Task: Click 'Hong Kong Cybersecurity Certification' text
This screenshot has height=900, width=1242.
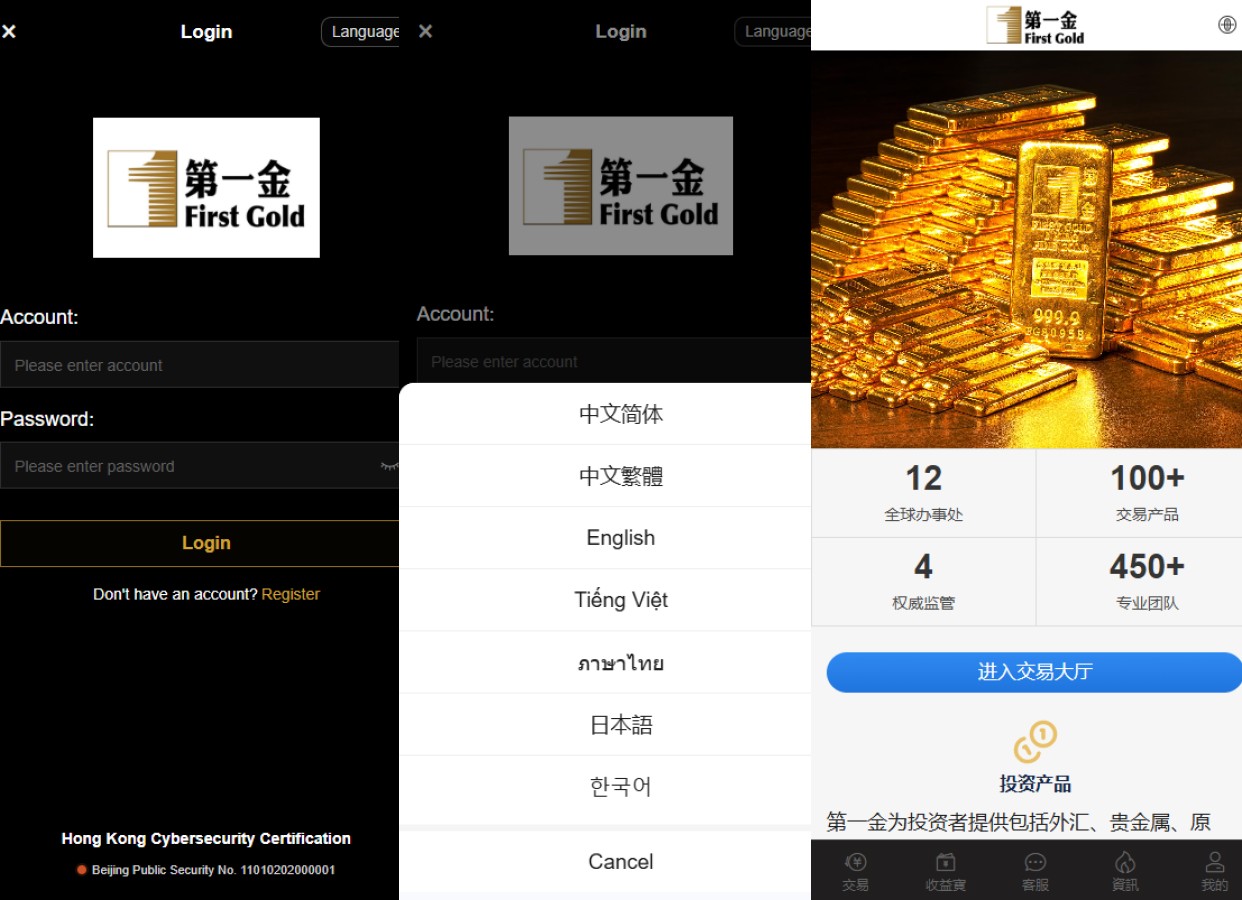Action: (206, 839)
